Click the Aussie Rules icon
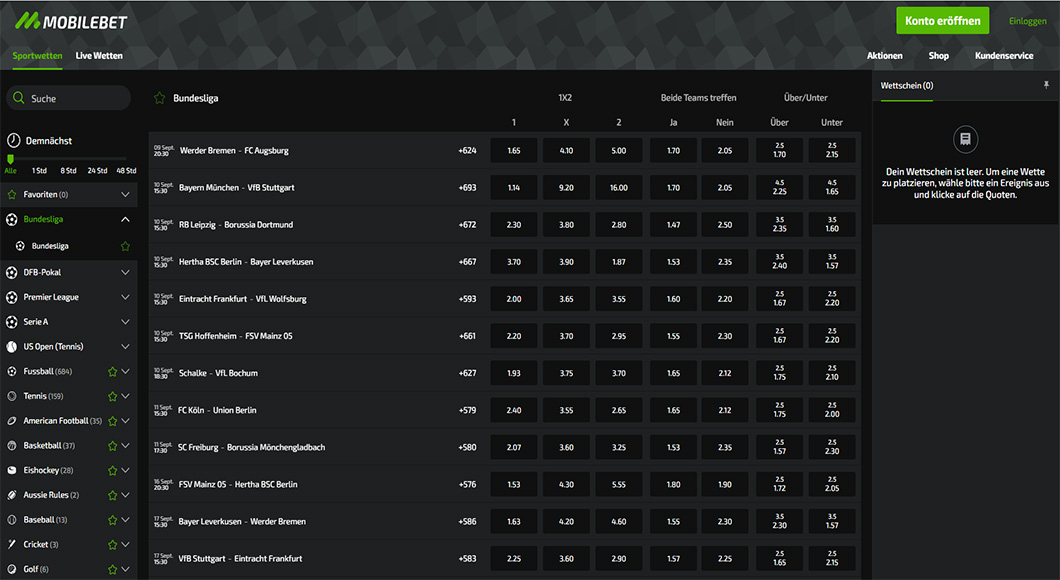1060x580 pixels. tap(11, 495)
